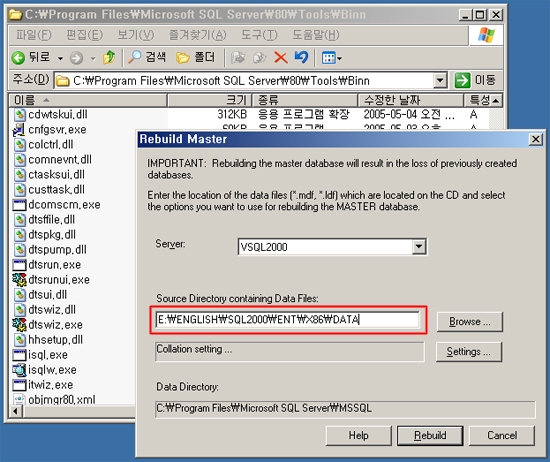Toggle the Folders (폴더) pane button
550x462 pixels.
click(195, 57)
